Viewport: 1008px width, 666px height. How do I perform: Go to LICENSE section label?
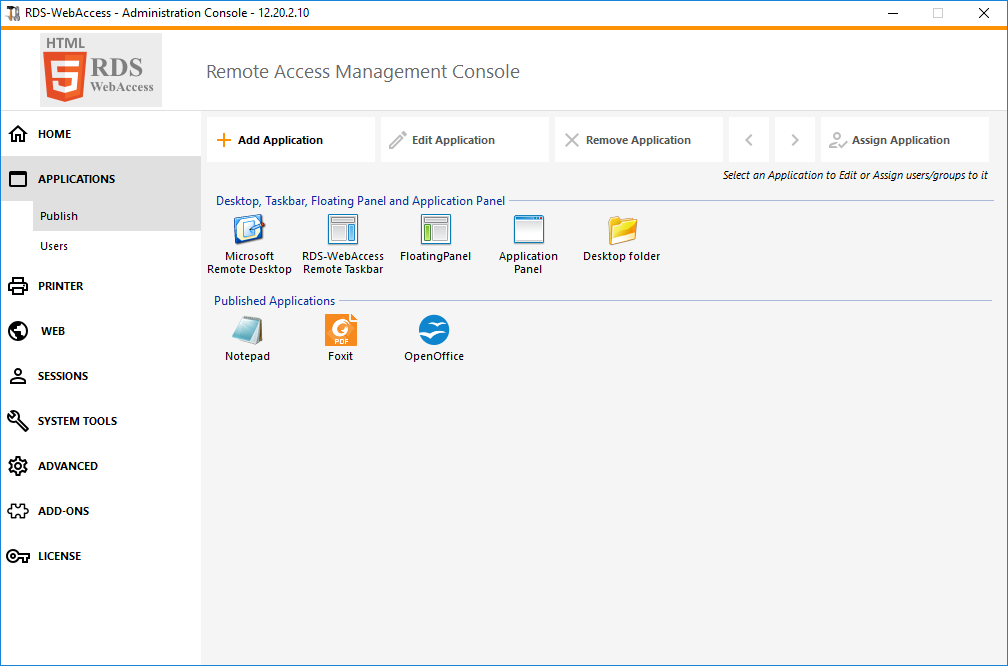tap(59, 556)
